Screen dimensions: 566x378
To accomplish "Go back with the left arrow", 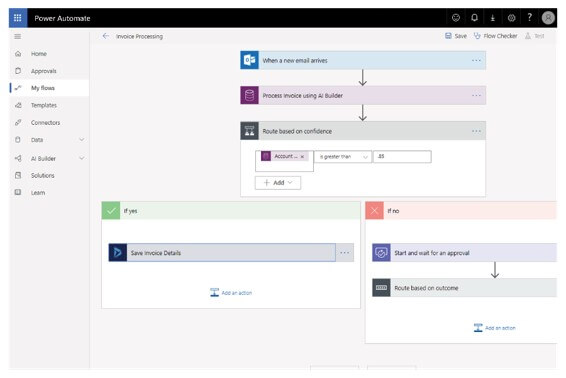I will 105,36.
